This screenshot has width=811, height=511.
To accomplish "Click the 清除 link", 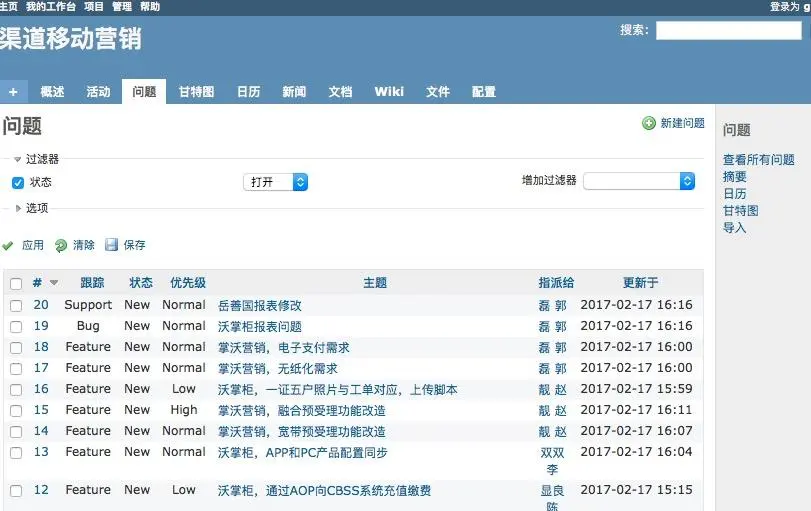I will [x=84, y=245].
